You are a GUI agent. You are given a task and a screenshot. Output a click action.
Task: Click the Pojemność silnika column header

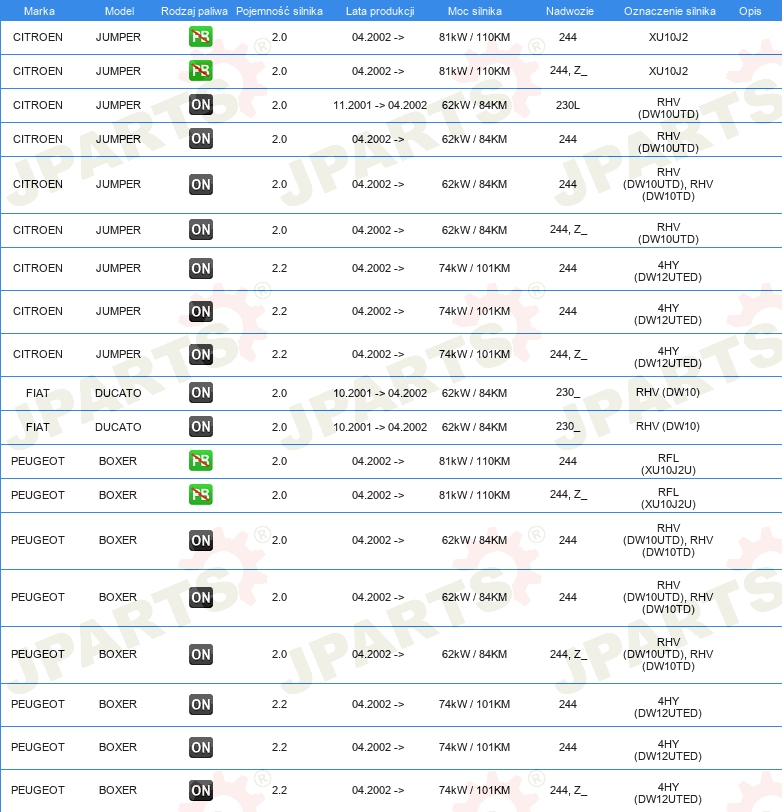click(x=279, y=11)
